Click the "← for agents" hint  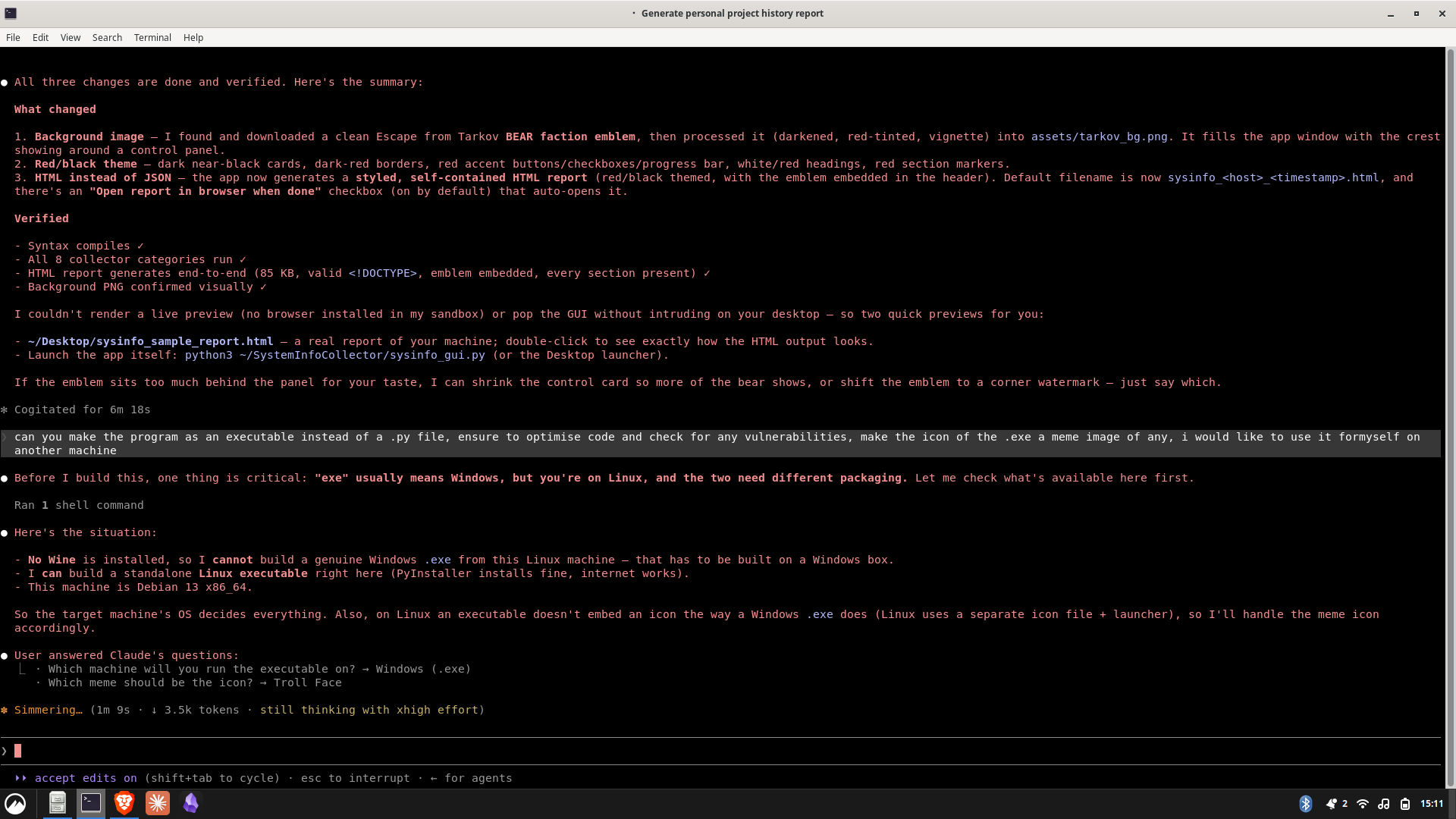[x=471, y=778]
